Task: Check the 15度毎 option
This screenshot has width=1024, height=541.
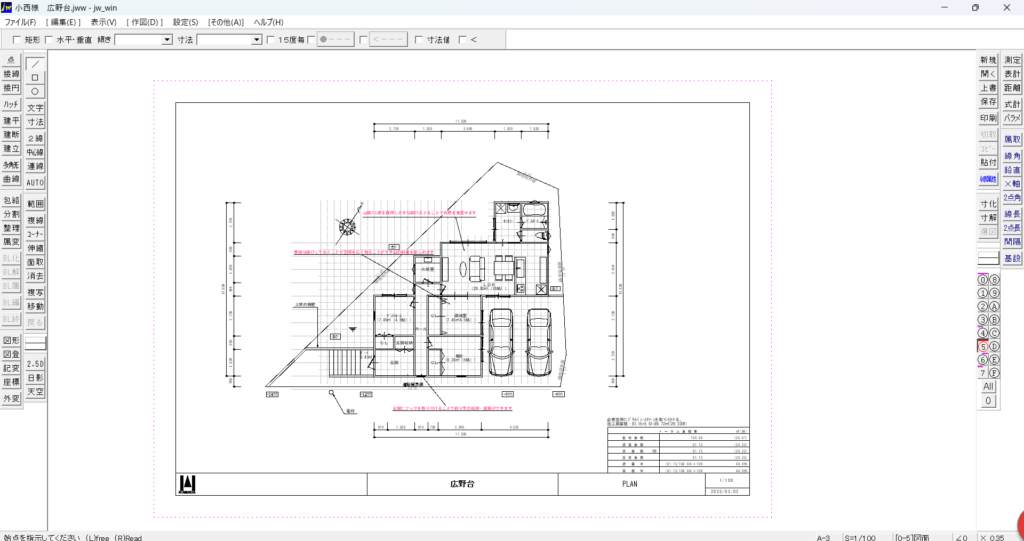Action: pyautogui.click(x=271, y=40)
